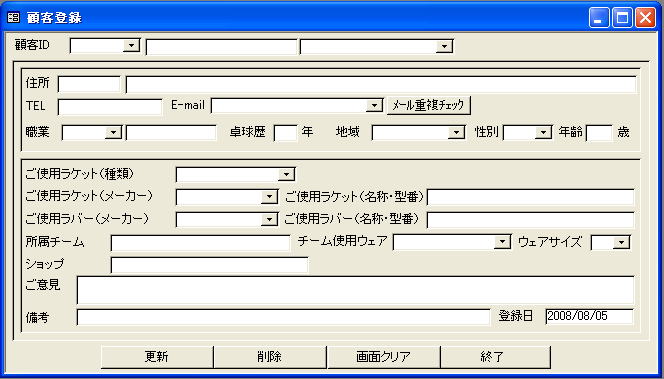Open the ご使用ラケット(種類) dropdown
Screen dimensions: 664x379
[x=286, y=174]
